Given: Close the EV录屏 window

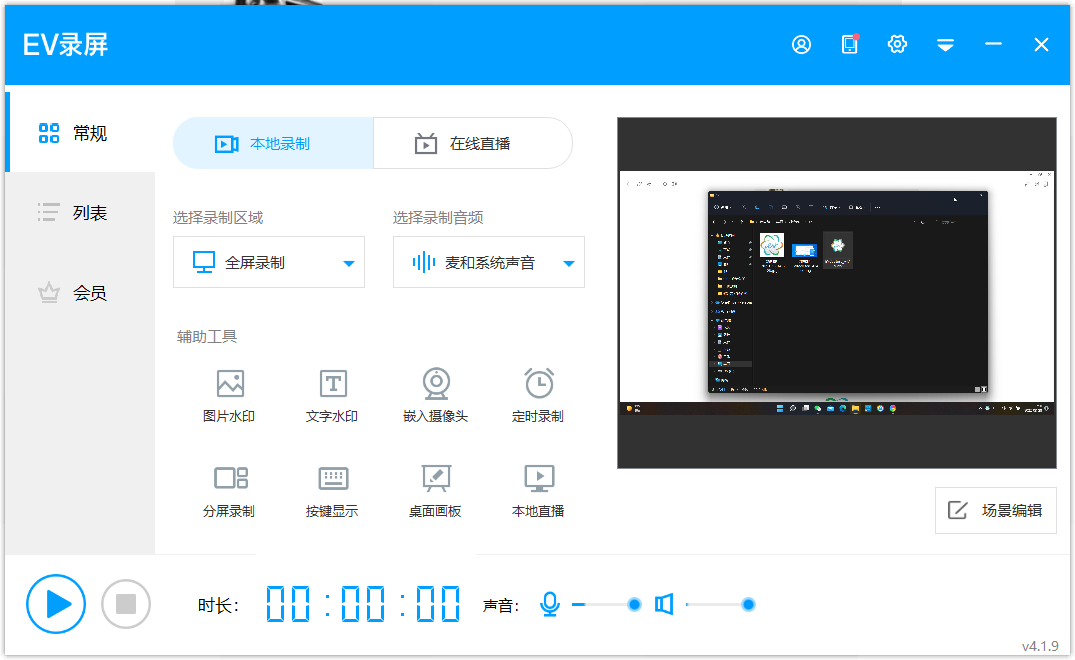Looking at the screenshot, I should coord(1041,45).
